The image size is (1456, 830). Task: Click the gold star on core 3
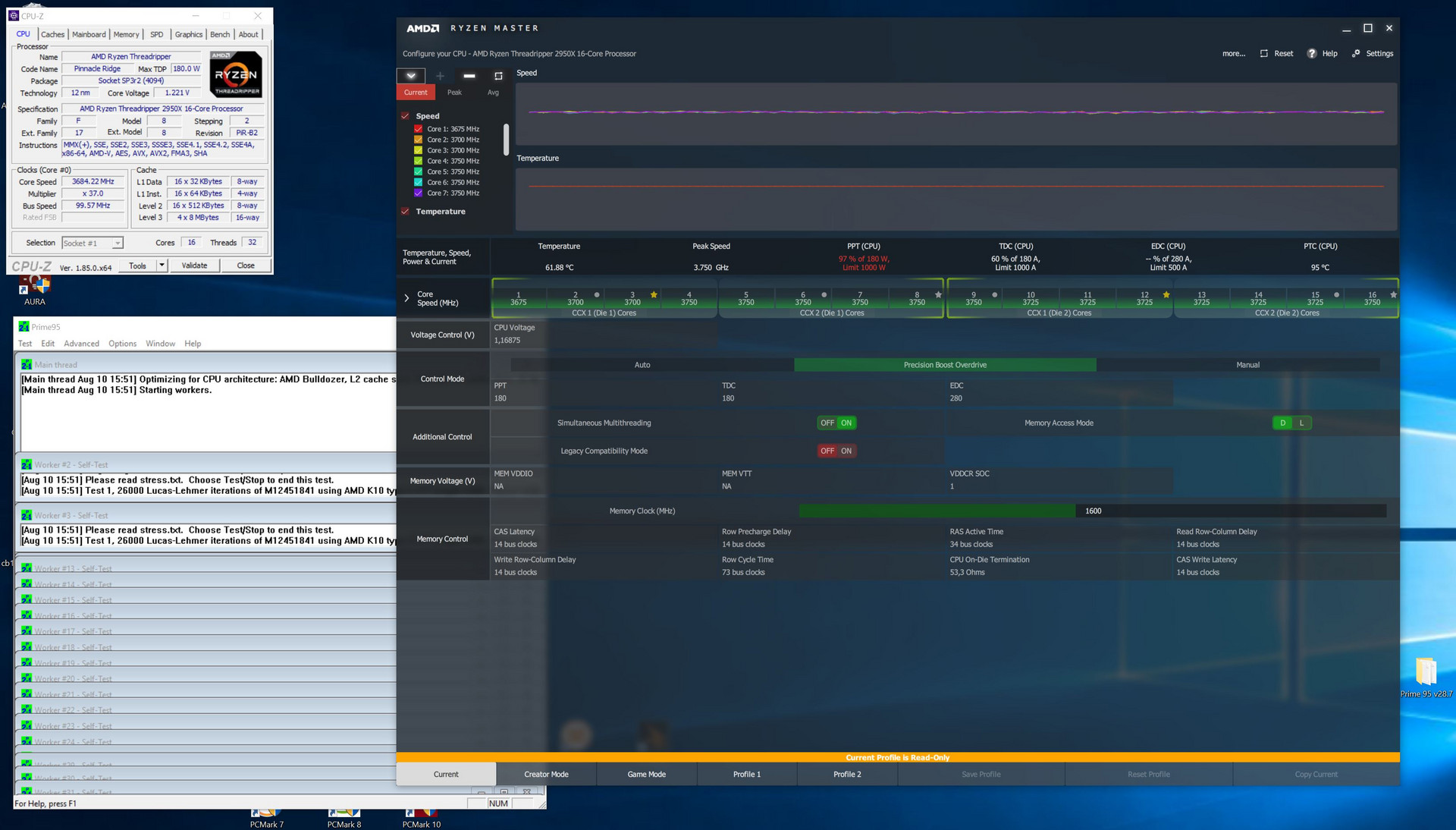pos(654,294)
